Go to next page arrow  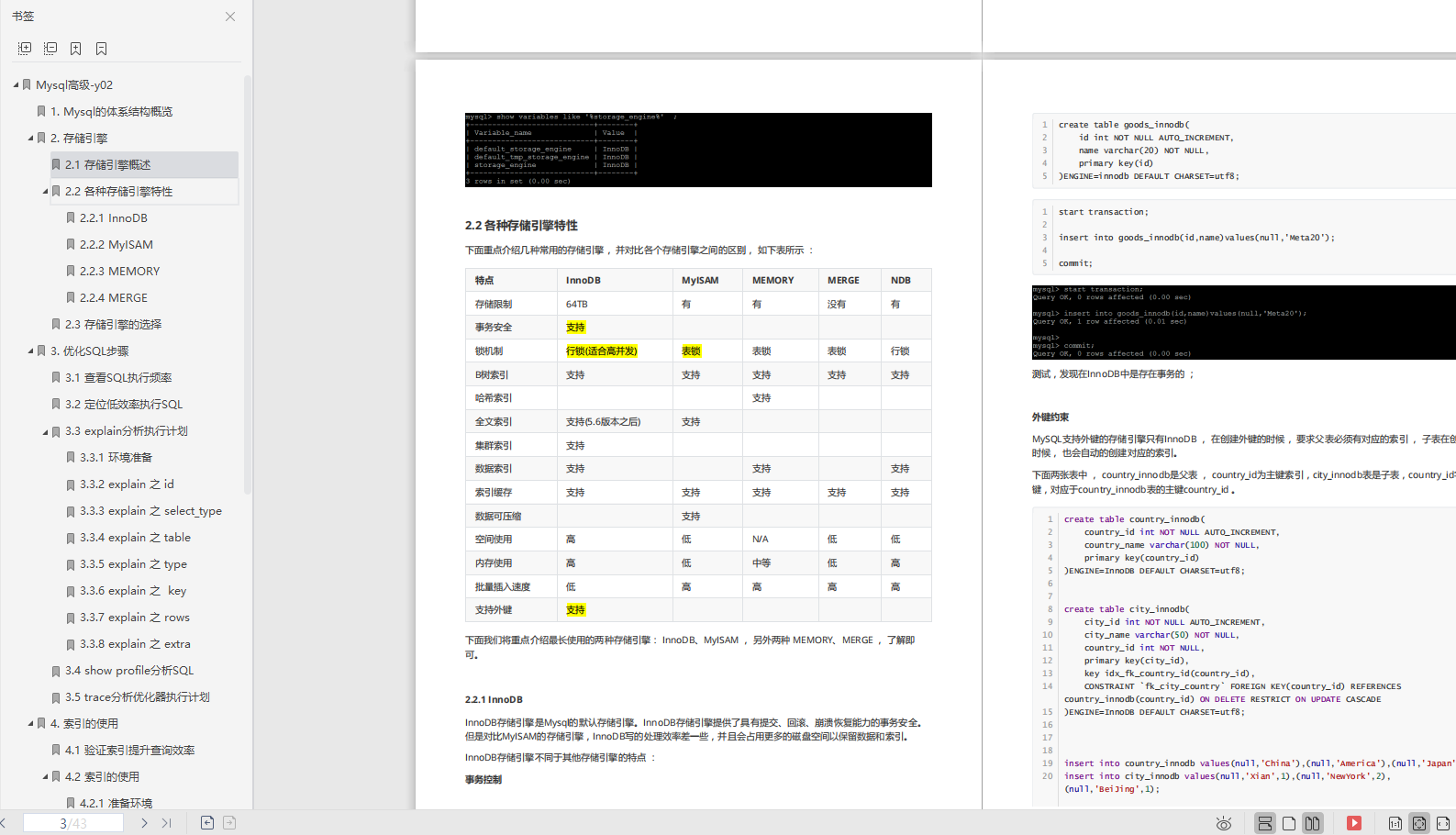coord(144,823)
